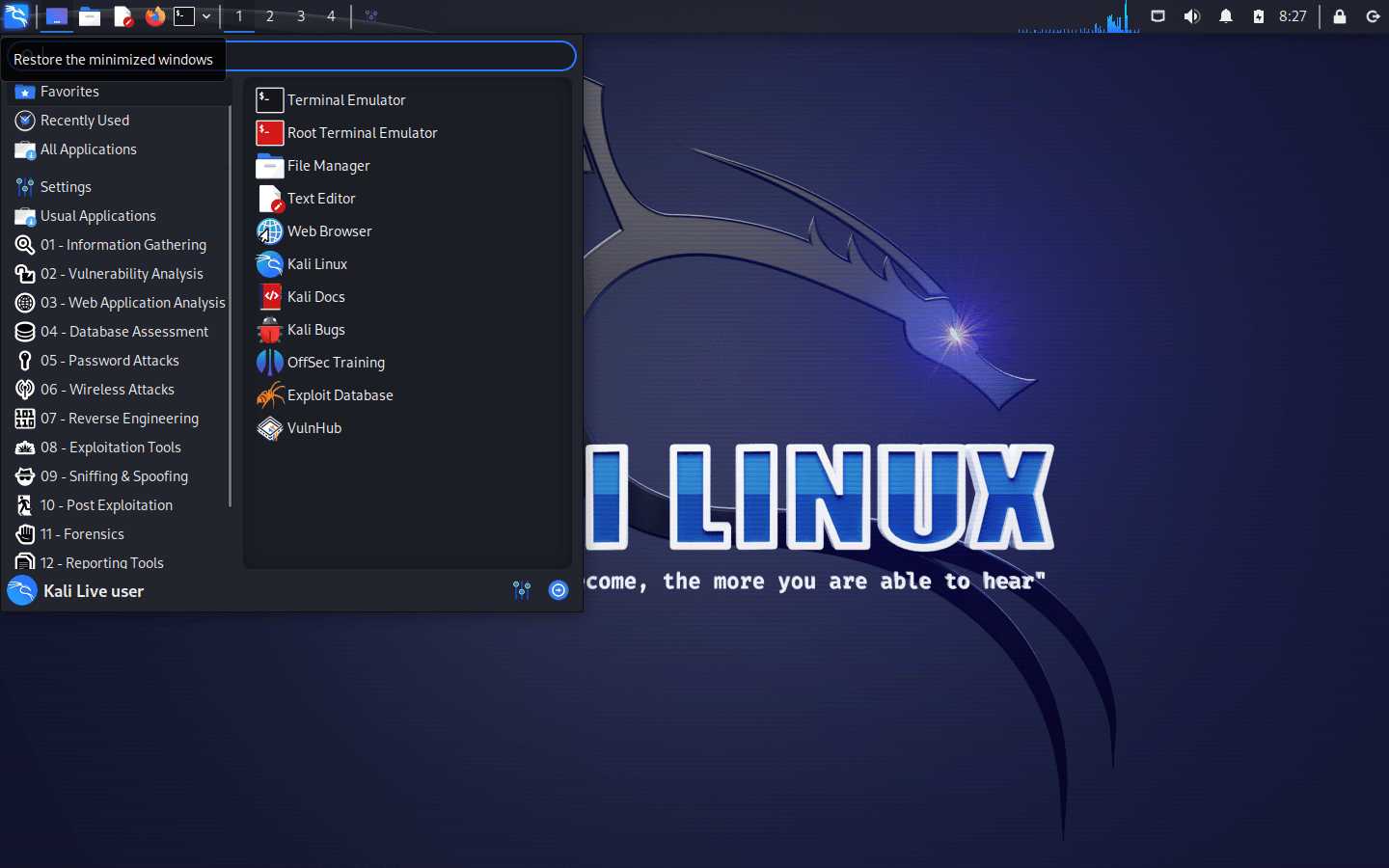1389x868 pixels.
Task: Open 12 - Reporting Tools category
Action: click(119, 561)
